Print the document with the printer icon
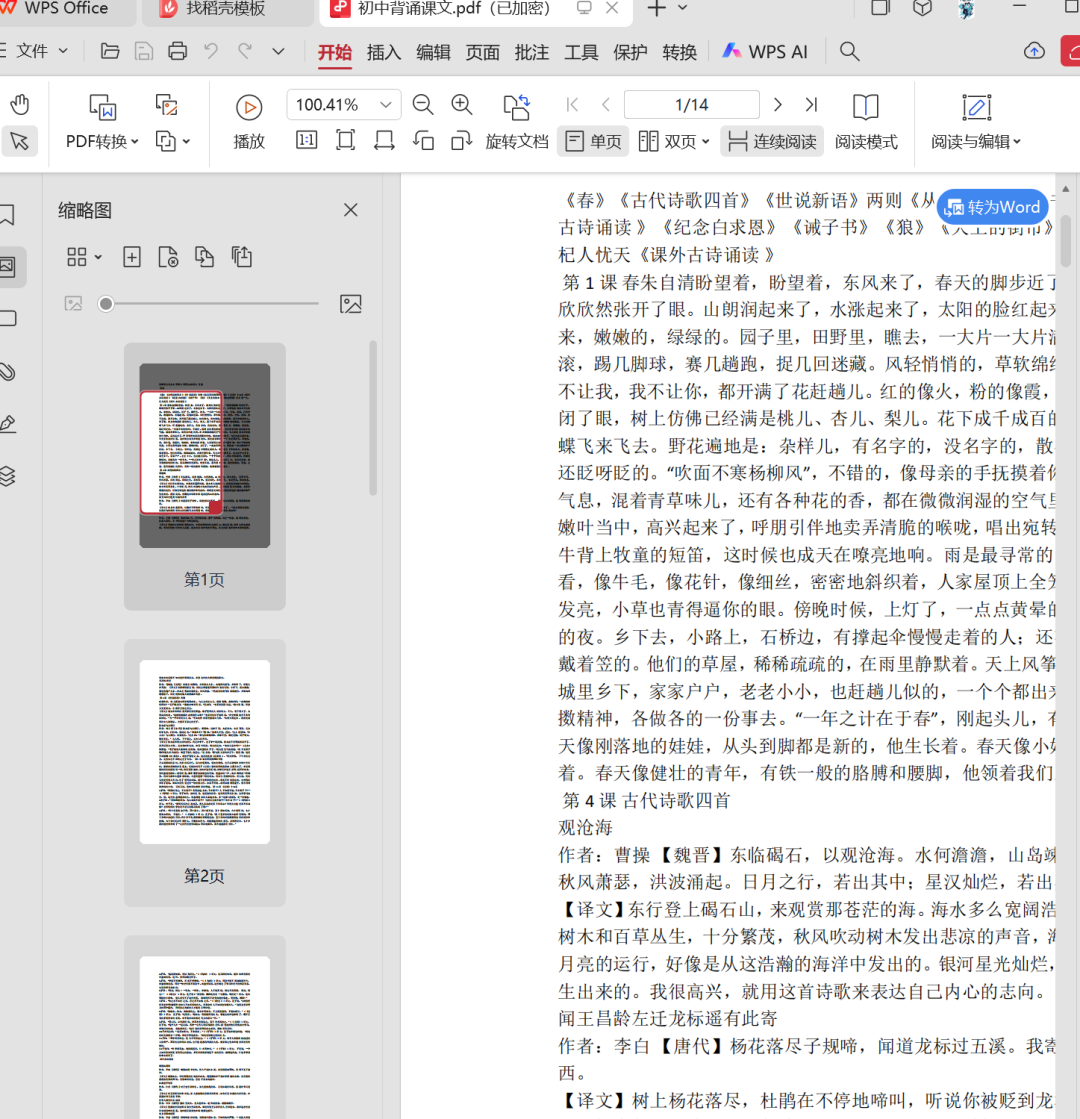 (x=177, y=51)
